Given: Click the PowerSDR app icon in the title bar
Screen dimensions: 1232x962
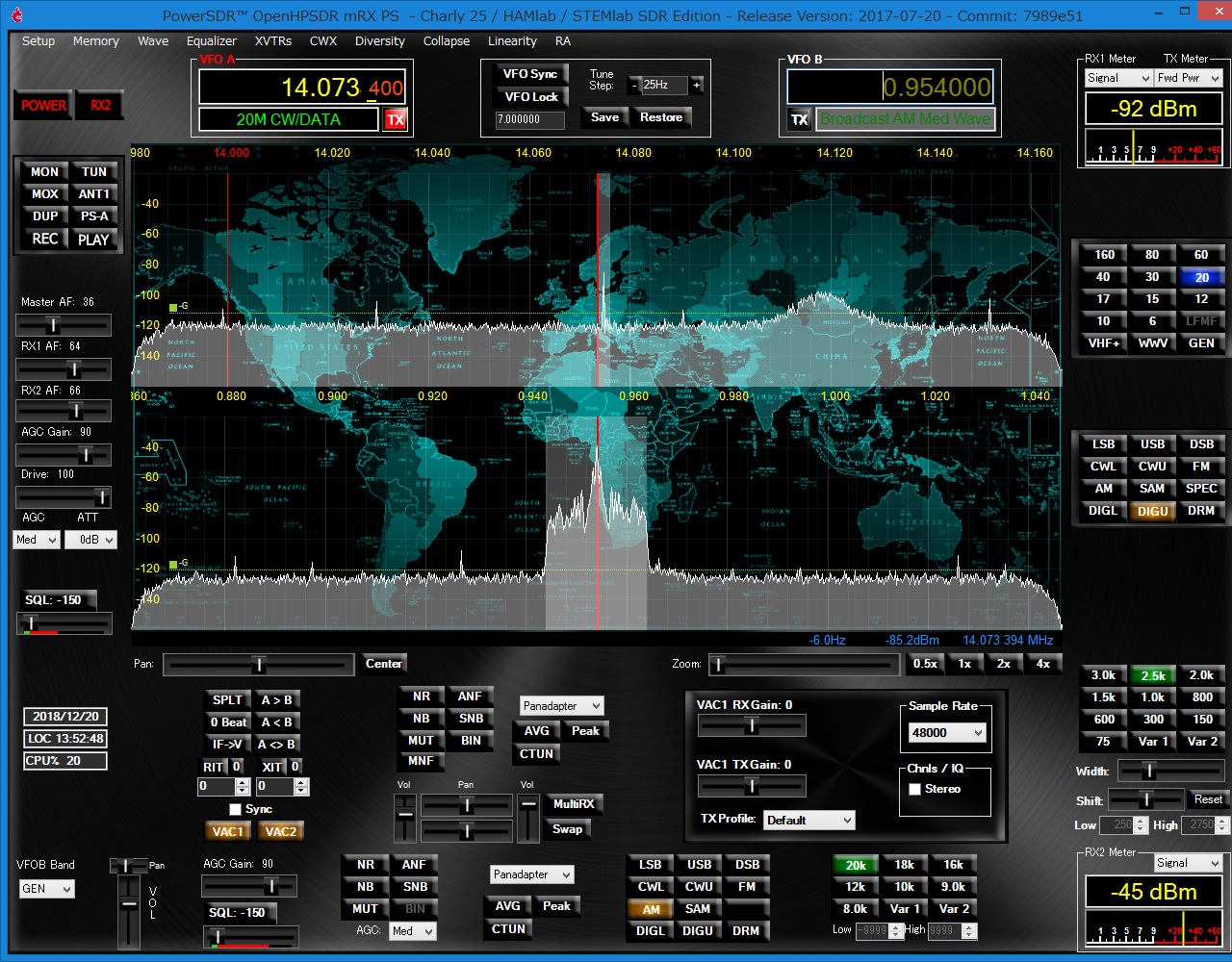Looking at the screenshot, I should pos(16,15).
